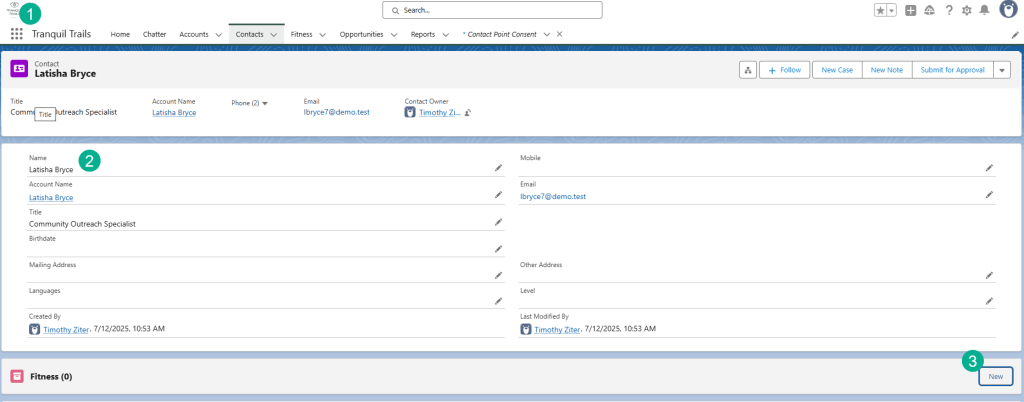Open Global Actions plus icon
The width and height of the screenshot is (1024, 402).
[910, 10]
